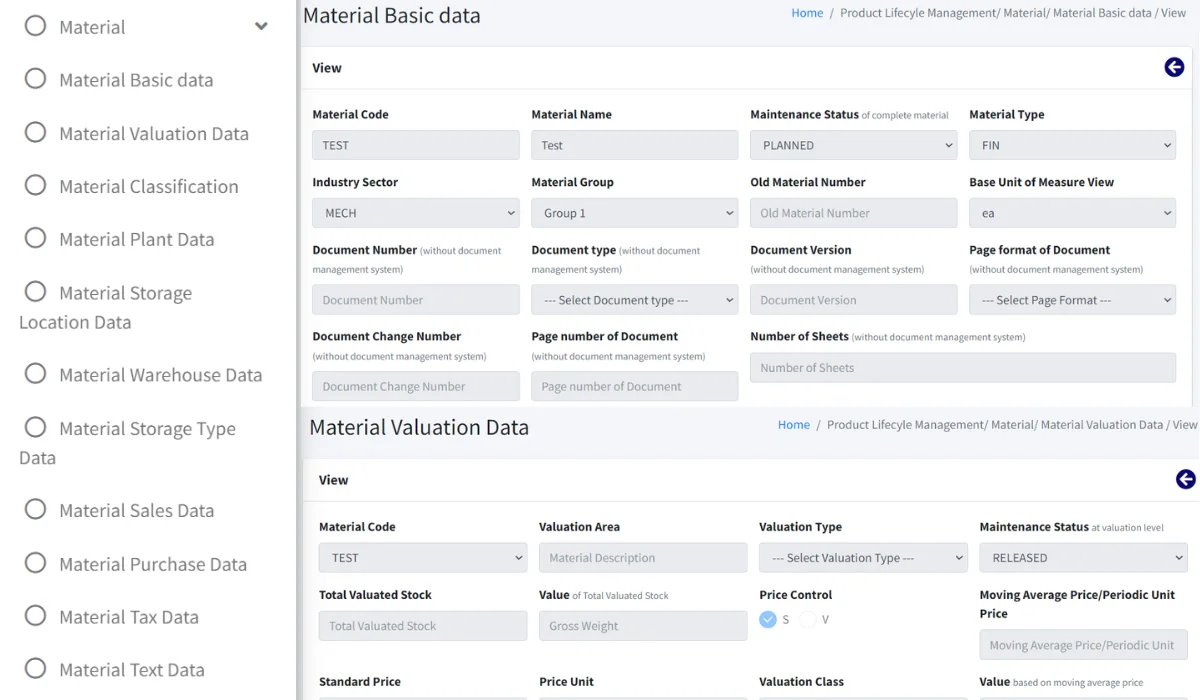Open the Base Unit of Measure dropdown

click(1071, 212)
